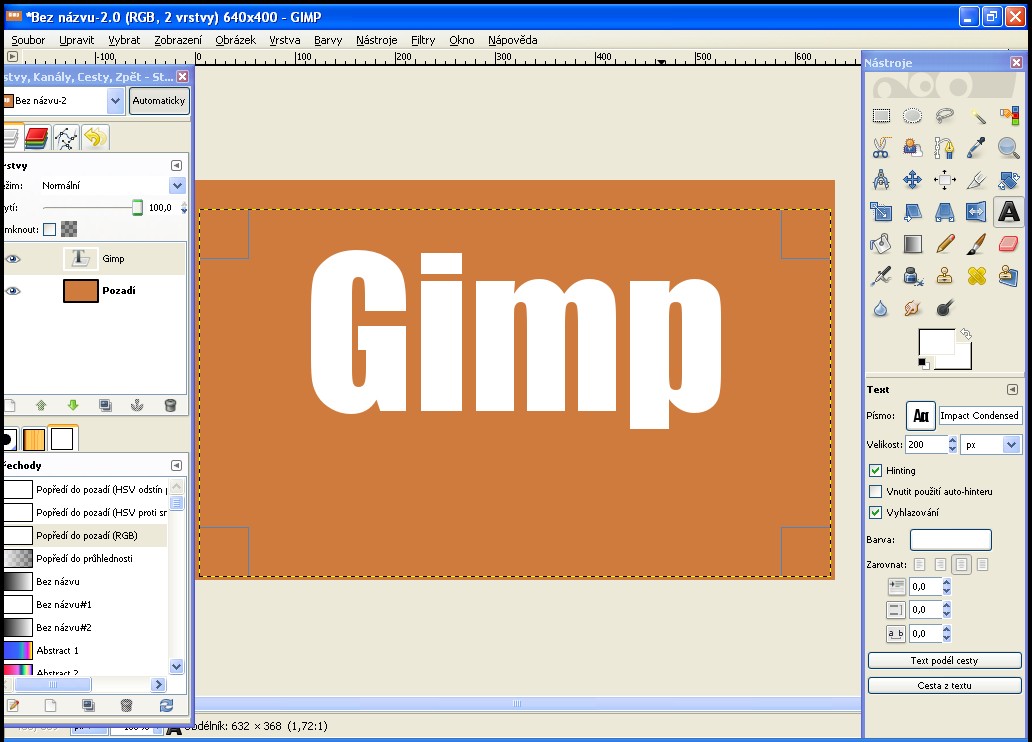Select the Color Picker eyedropper tool

(977, 147)
